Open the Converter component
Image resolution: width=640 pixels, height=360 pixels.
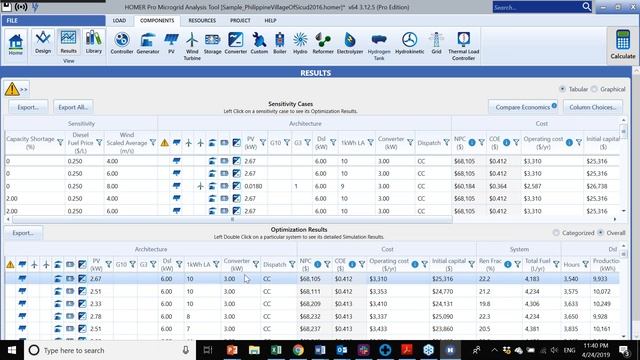tap(236, 43)
